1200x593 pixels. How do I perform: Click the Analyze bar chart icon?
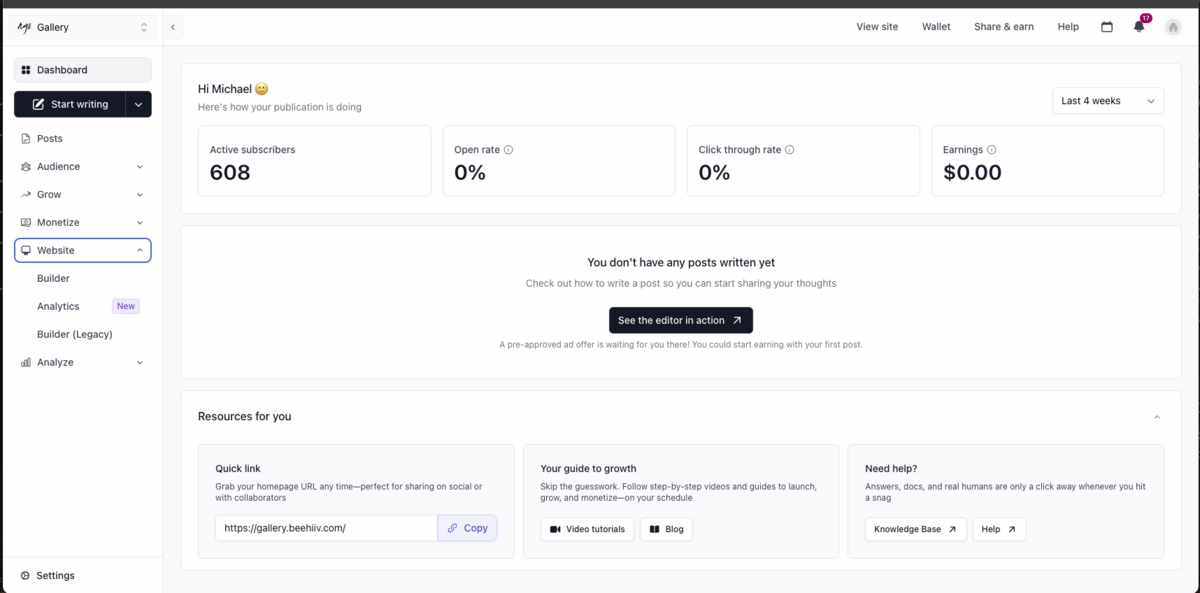[x=26, y=362]
